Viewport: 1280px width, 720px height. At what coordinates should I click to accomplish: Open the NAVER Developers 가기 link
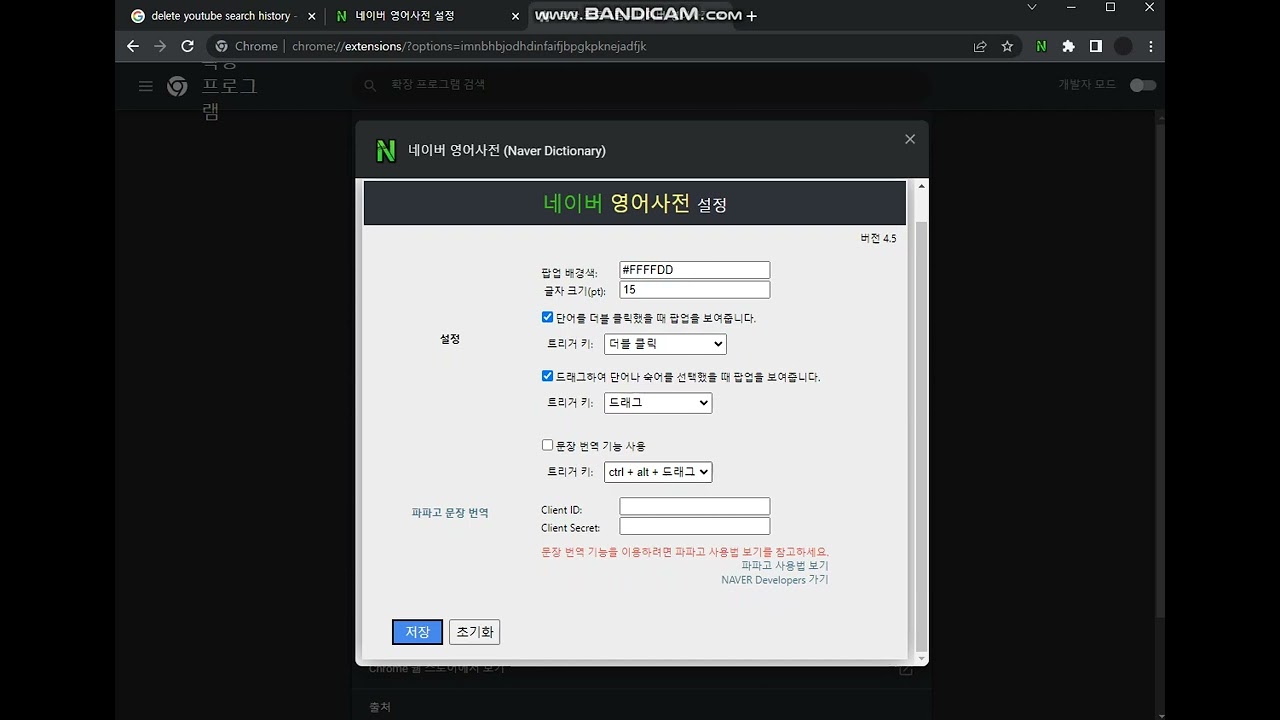[x=775, y=580]
